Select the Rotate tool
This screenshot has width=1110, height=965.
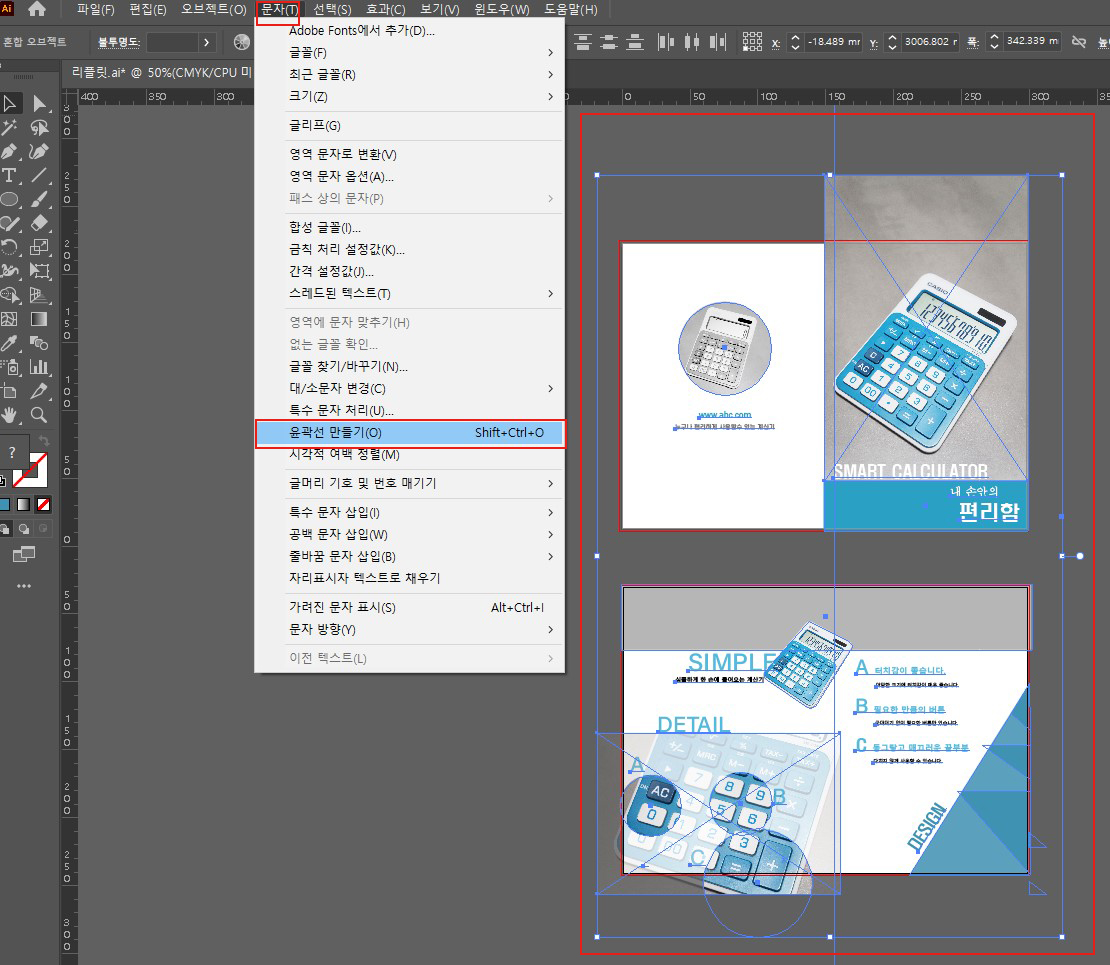point(10,247)
